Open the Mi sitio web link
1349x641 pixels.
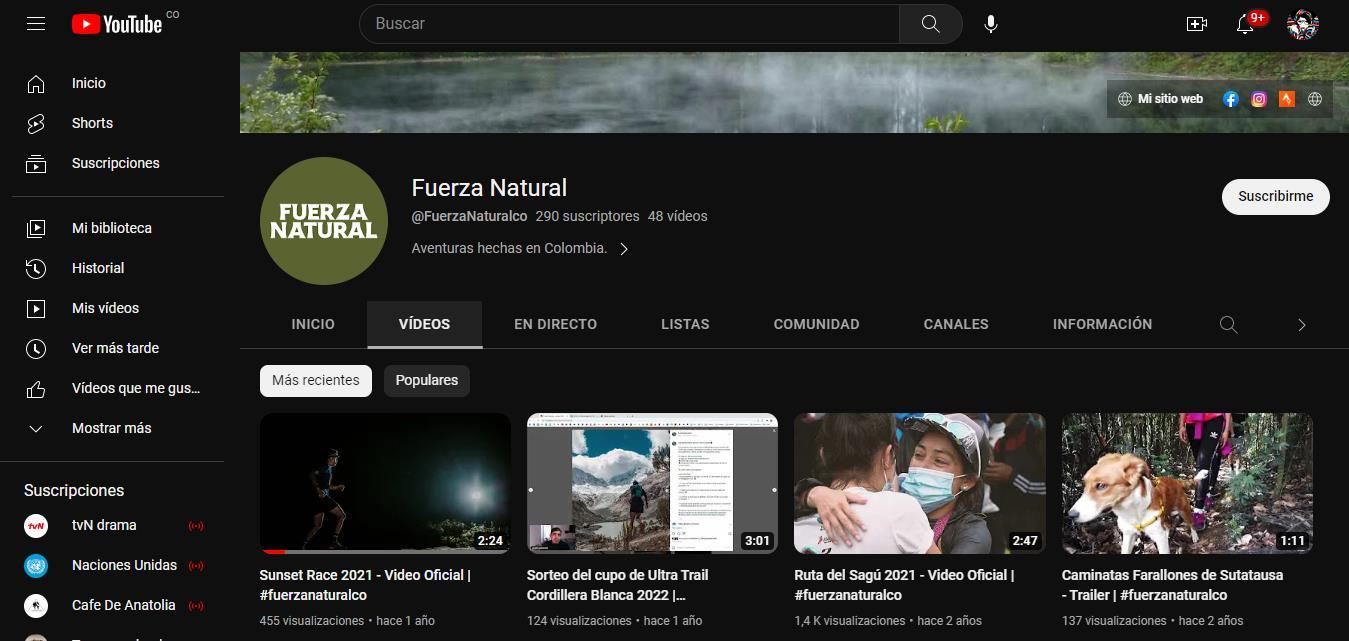pyautogui.click(x=1161, y=99)
